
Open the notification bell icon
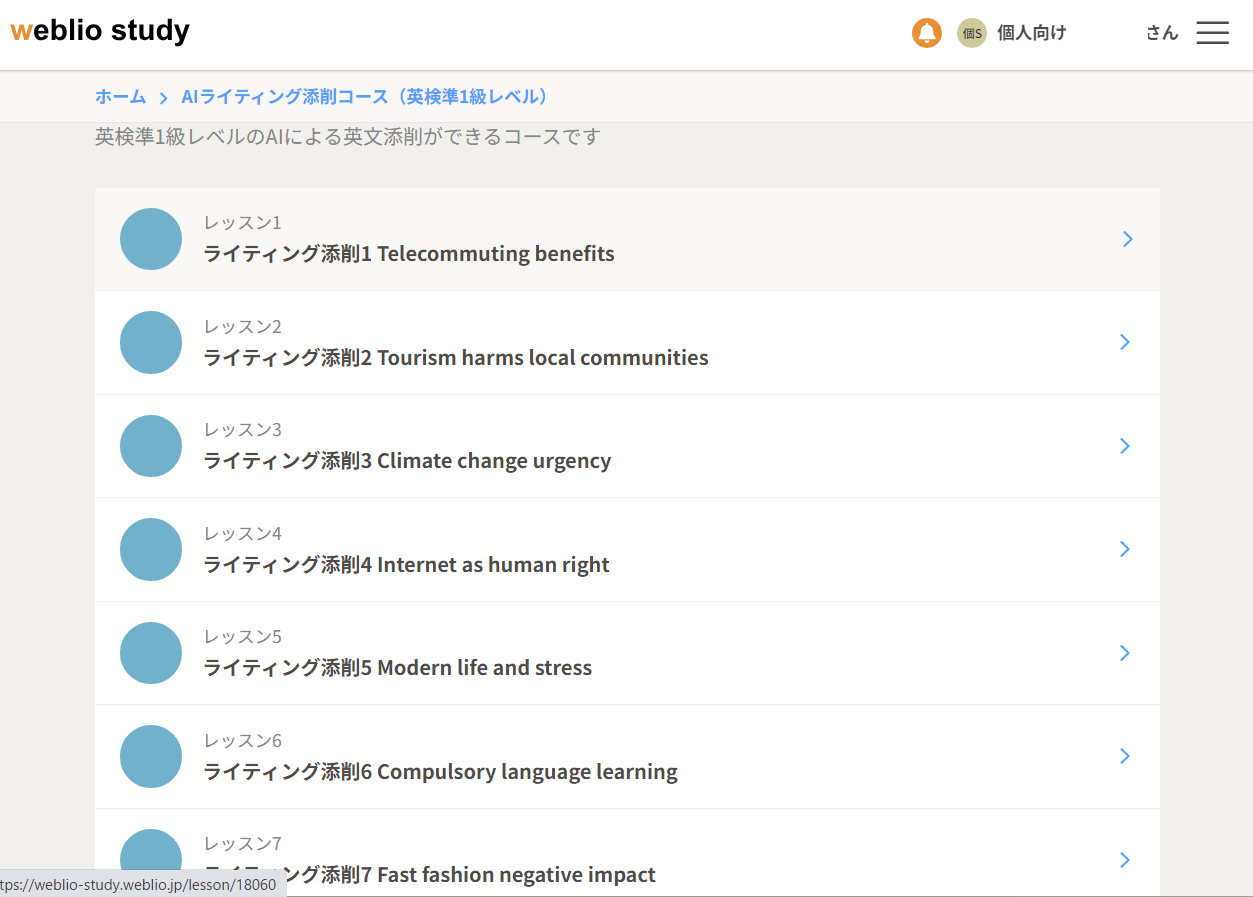pyautogui.click(x=926, y=33)
